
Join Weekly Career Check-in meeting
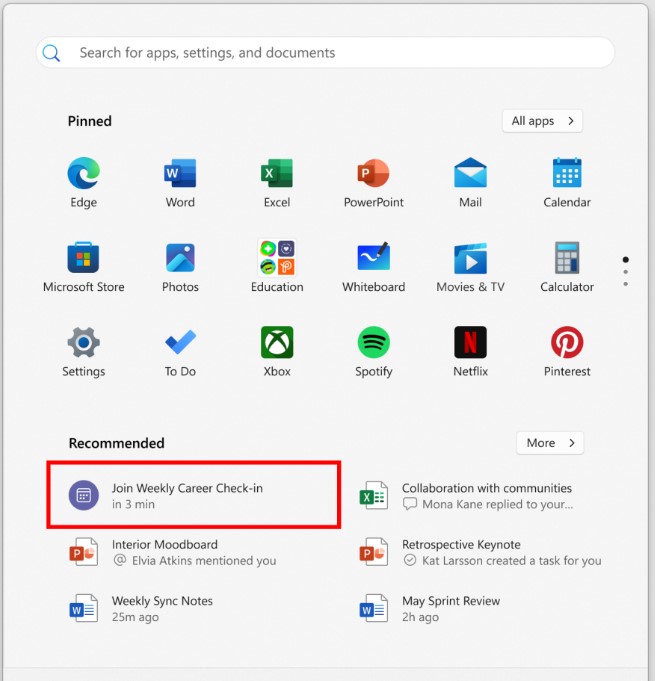tap(194, 495)
